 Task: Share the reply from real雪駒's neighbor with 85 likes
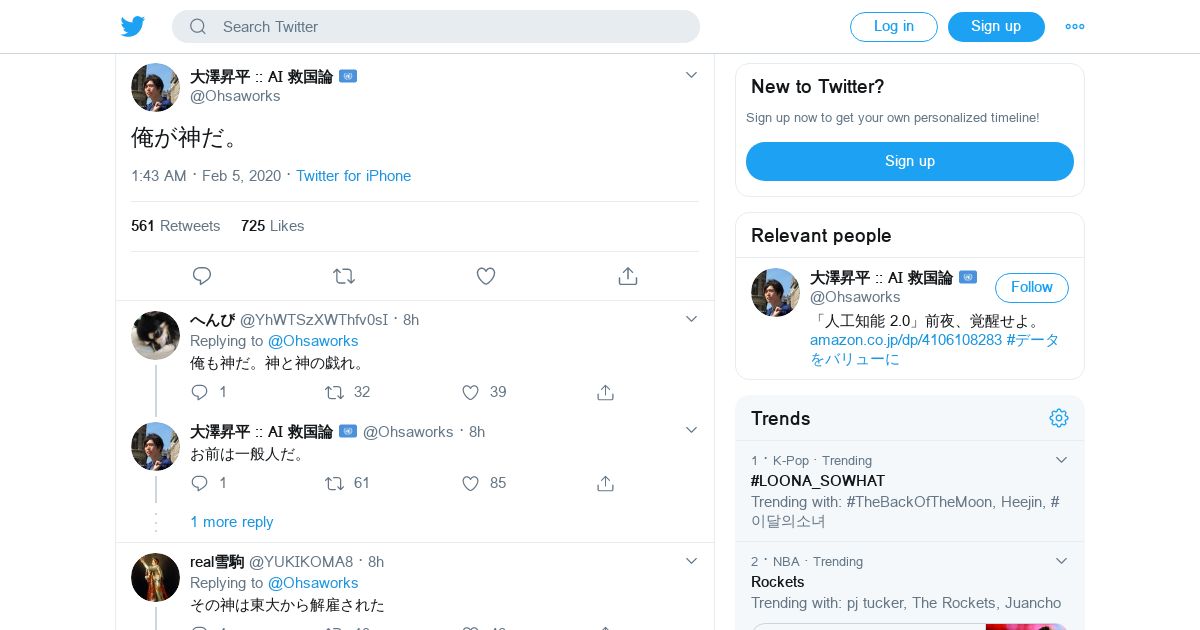click(x=605, y=483)
